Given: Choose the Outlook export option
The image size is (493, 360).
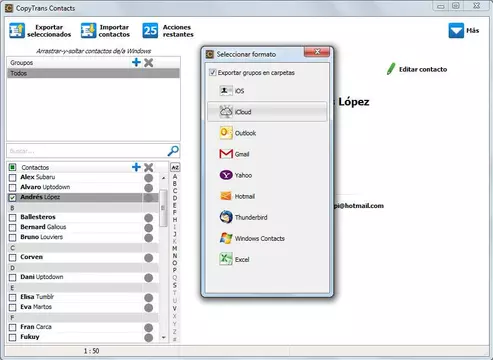Looking at the screenshot, I should (267, 133).
